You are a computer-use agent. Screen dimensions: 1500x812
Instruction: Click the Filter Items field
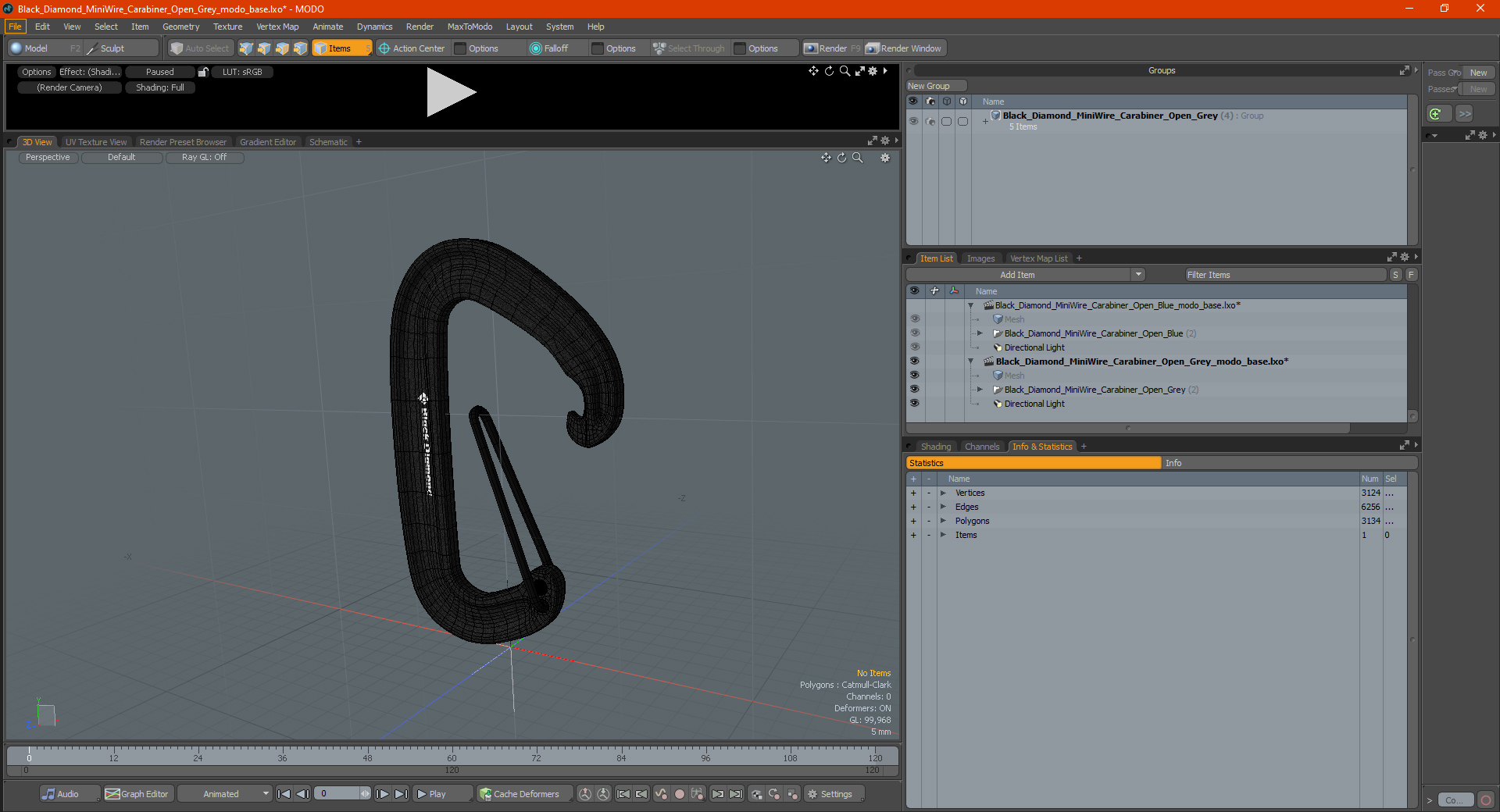1285,275
